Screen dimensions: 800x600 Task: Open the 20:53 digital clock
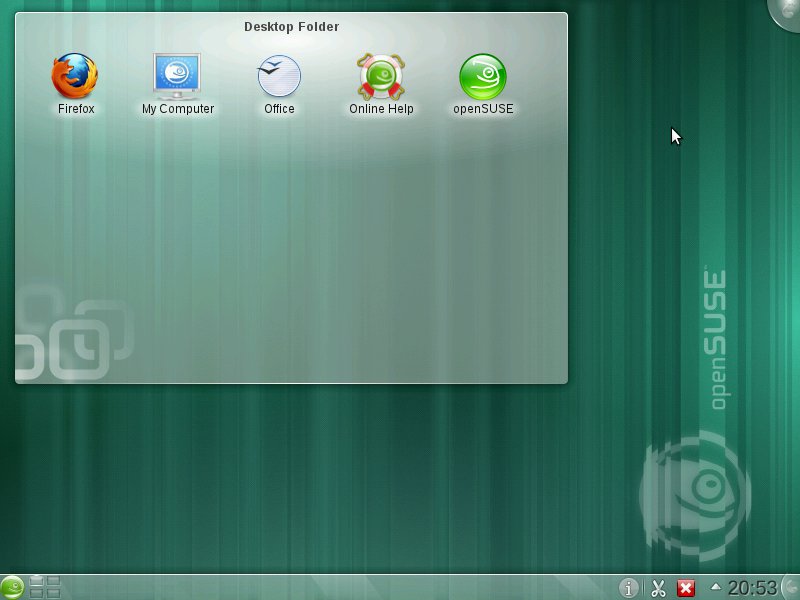click(x=752, y=588)
